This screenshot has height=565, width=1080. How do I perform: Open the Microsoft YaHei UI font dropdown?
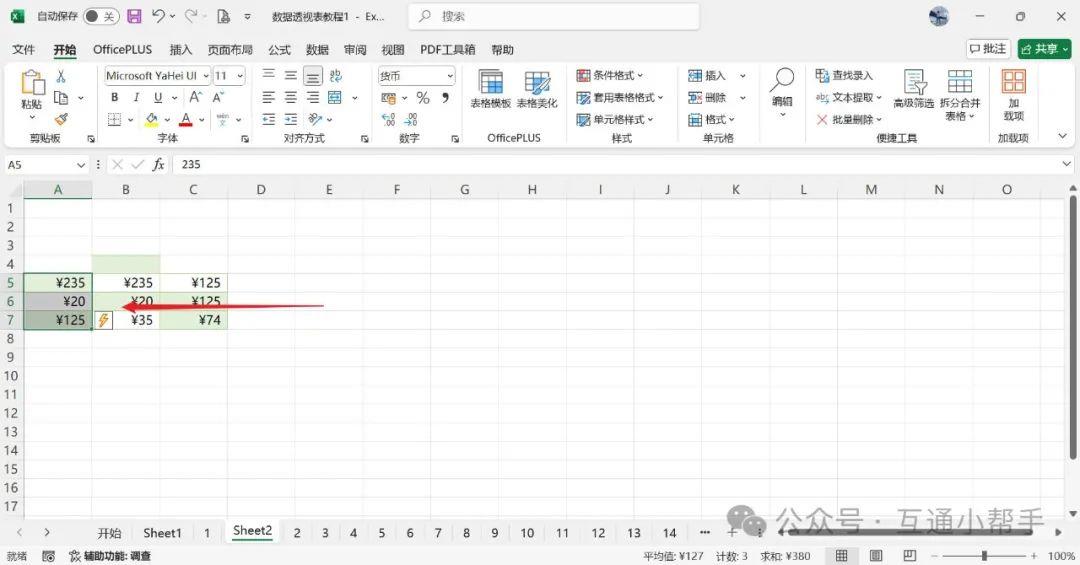[205, 76]
